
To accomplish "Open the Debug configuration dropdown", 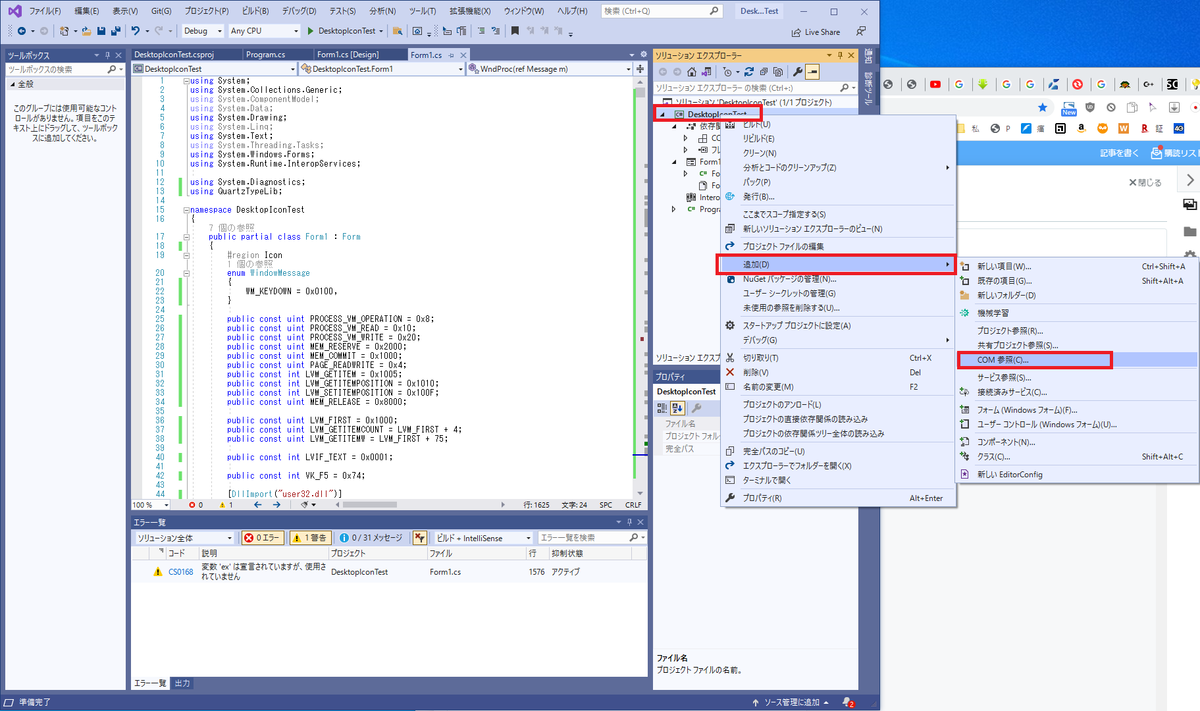I will 201,31.
